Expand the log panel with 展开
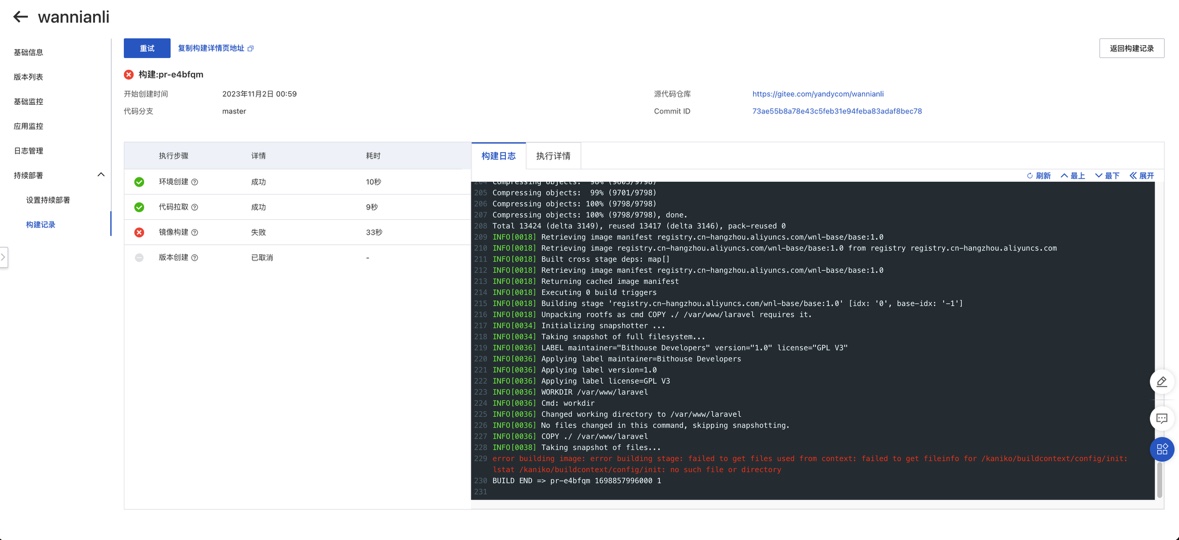1179x540 pixels. 1141,175
